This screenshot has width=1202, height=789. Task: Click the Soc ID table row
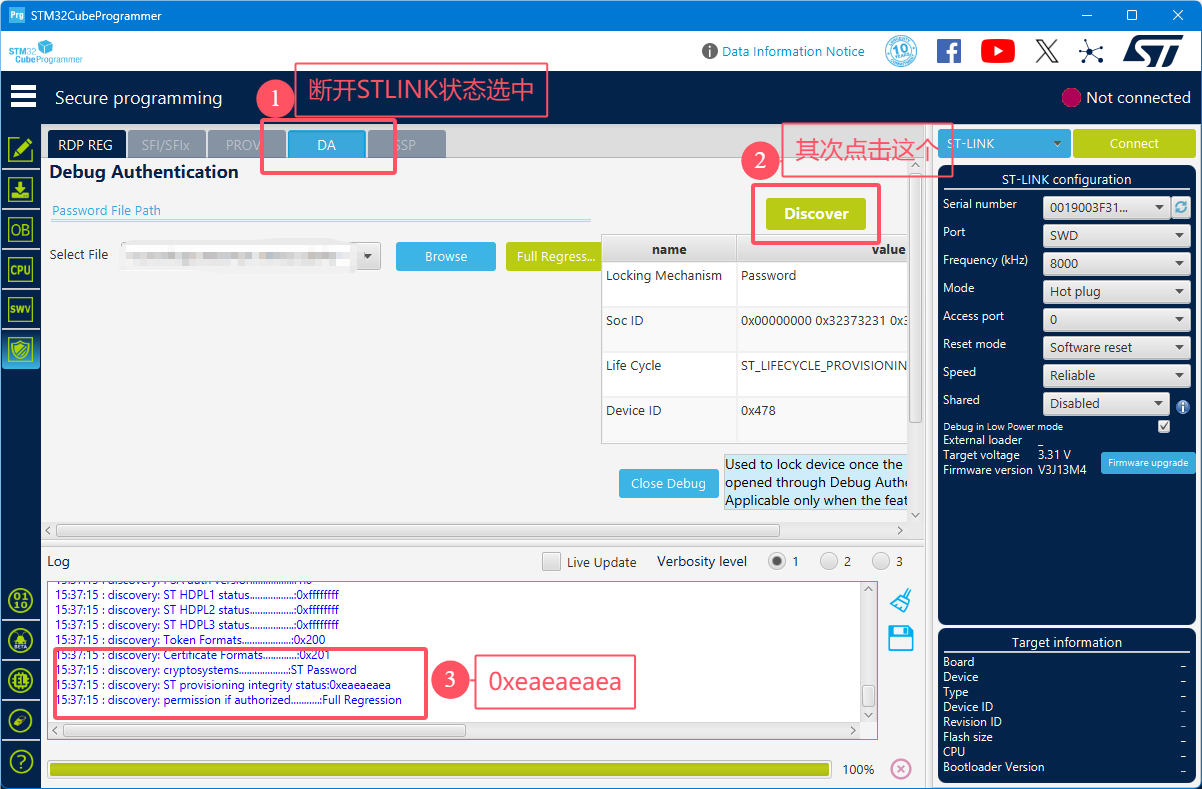[x=754, y=329]
